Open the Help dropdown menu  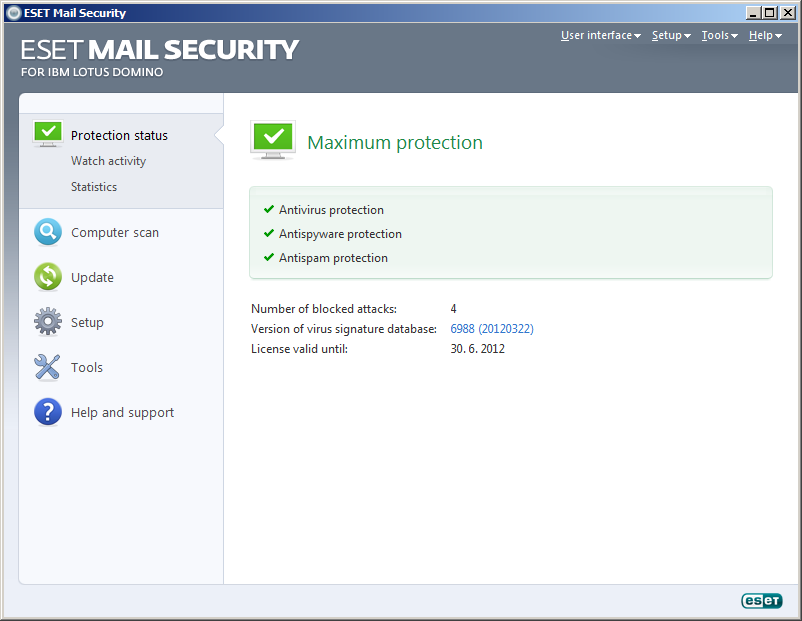point(765,35)
